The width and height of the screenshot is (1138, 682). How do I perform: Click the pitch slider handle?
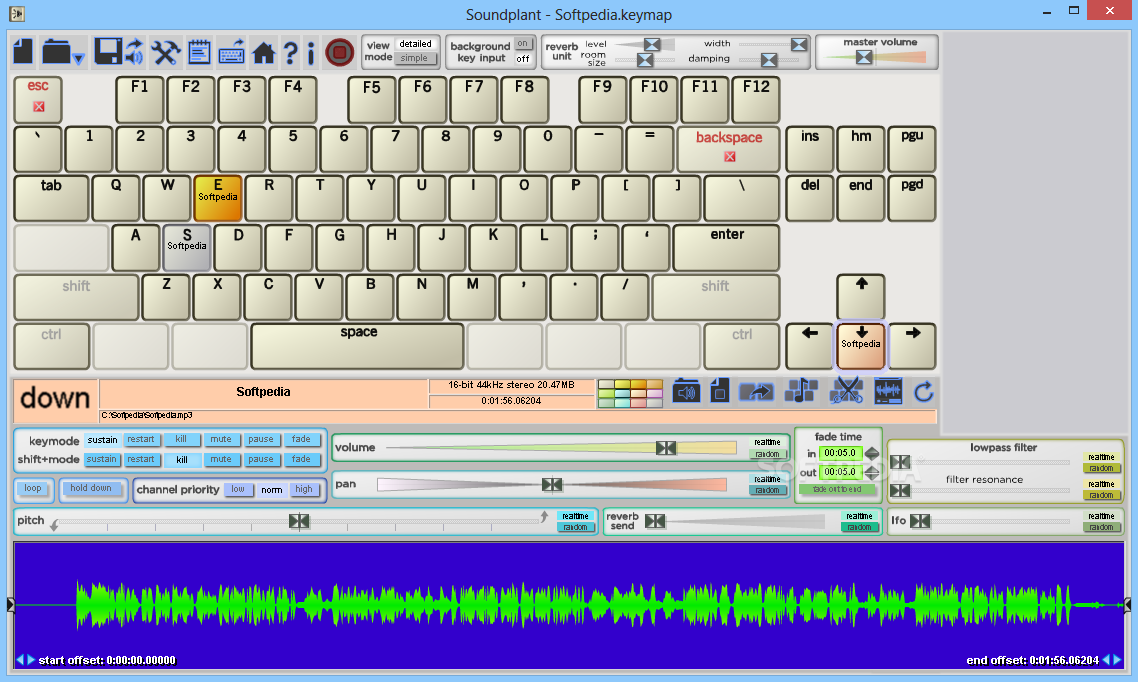click(x=298, y=521)
